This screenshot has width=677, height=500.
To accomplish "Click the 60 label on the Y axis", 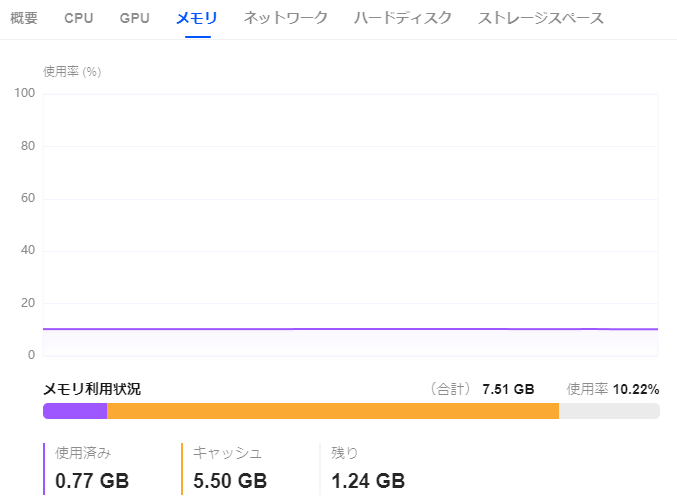I will click(29, 198).
